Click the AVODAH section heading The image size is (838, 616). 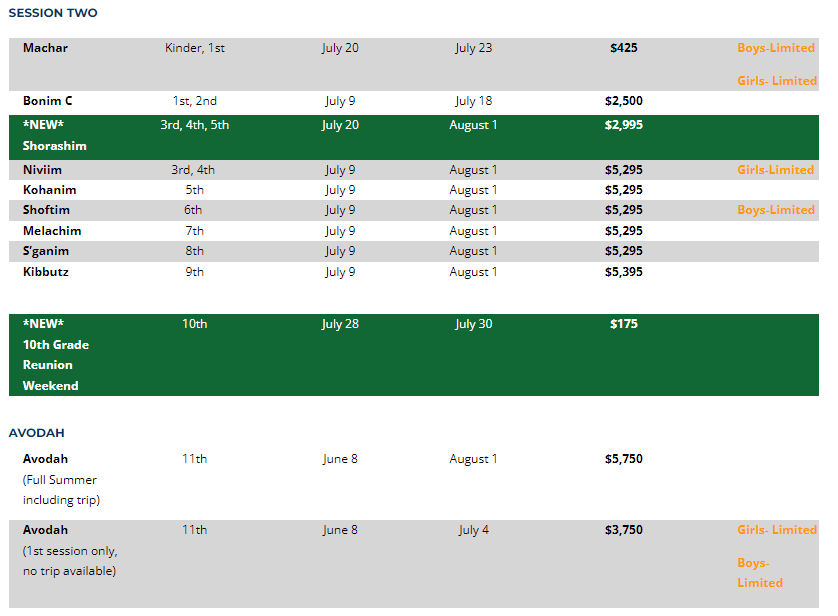click(36, 433)
